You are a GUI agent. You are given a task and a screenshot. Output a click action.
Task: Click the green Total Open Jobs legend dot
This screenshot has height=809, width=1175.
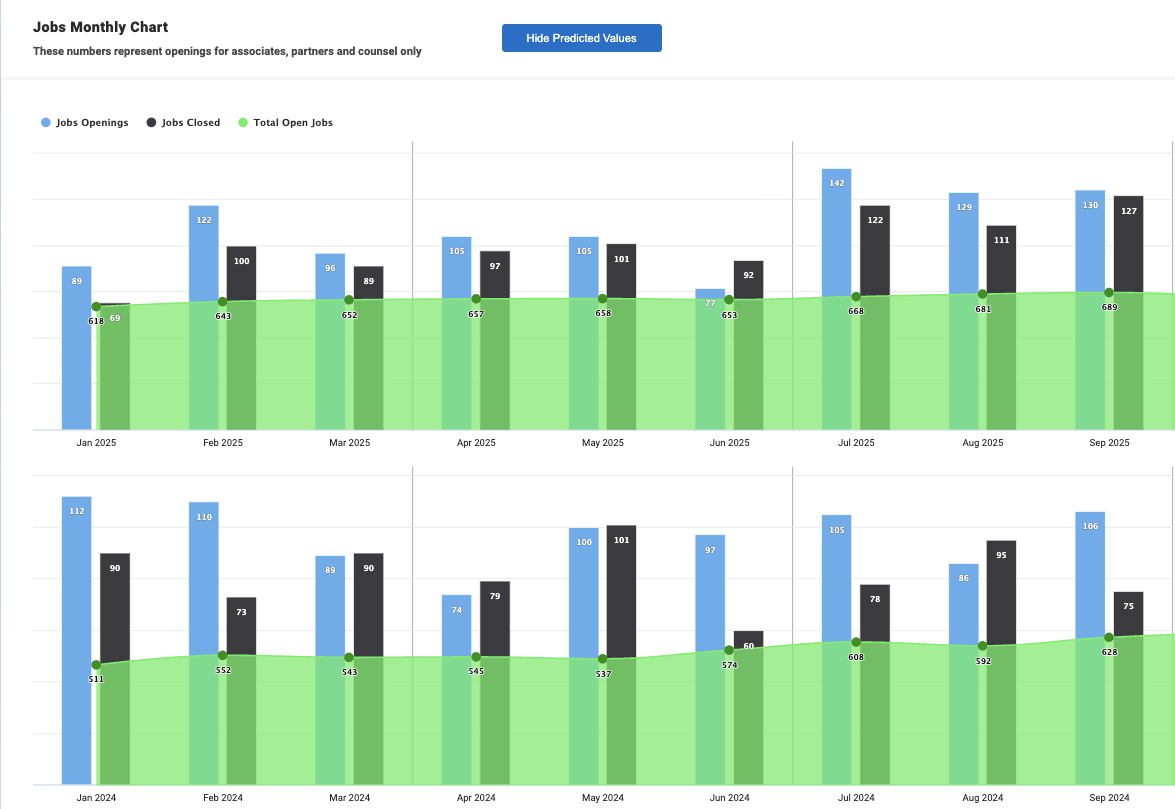242,123
